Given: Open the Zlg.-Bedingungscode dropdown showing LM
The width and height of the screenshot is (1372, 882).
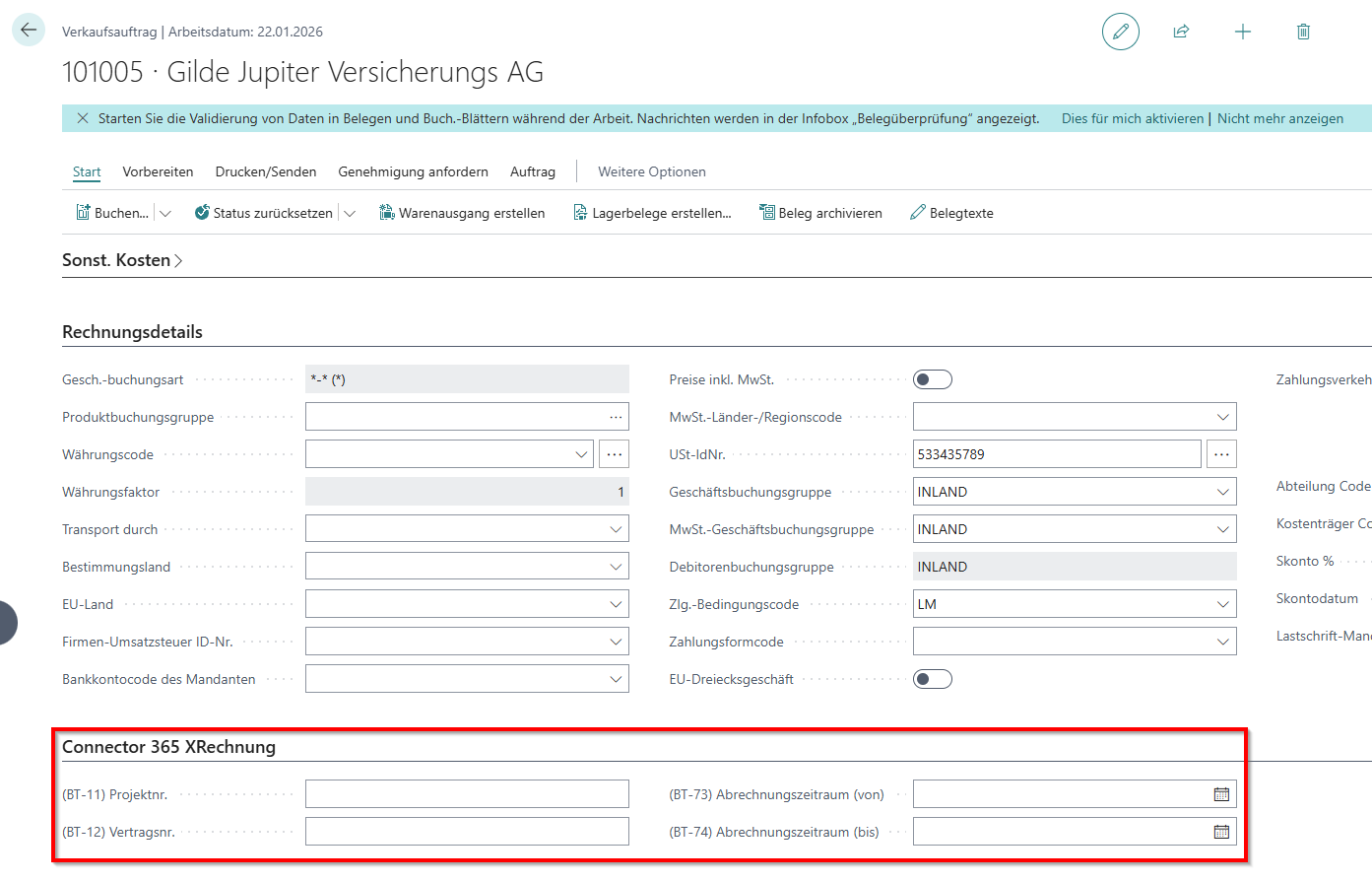Looking at the screenshot, I should (1223, 604).
